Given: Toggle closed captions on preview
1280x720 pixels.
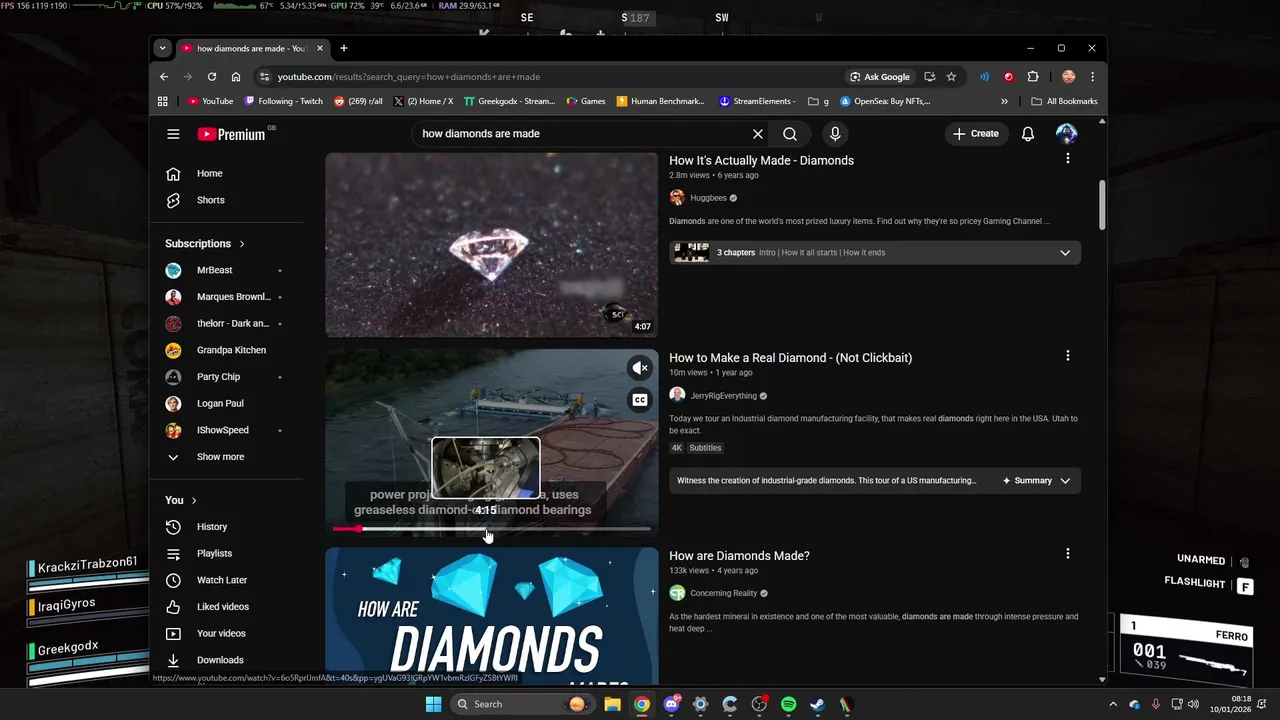Looking at the screenshot, I should pyautogui.click(x=640, y=400).
